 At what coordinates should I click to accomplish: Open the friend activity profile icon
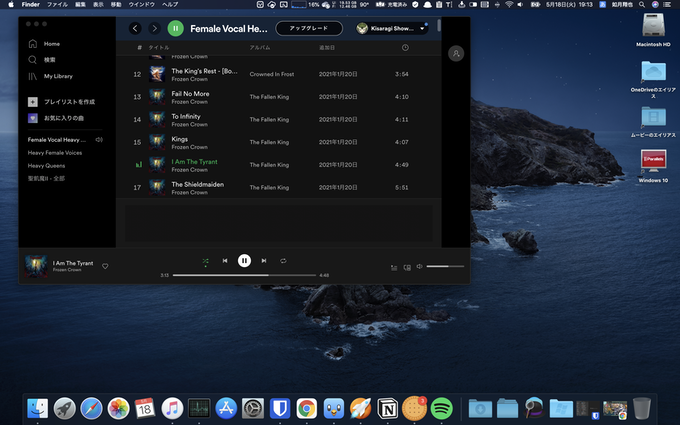click(456, 54)
